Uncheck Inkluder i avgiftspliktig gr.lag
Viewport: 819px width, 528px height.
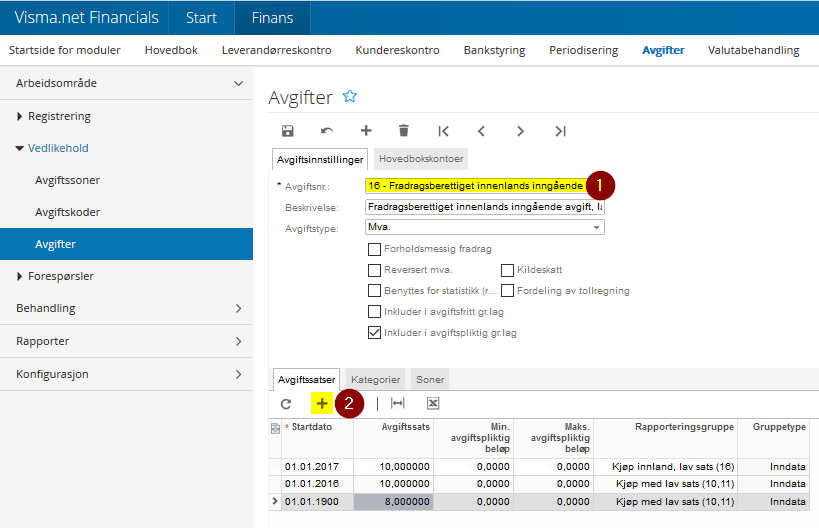pos(374,332)
